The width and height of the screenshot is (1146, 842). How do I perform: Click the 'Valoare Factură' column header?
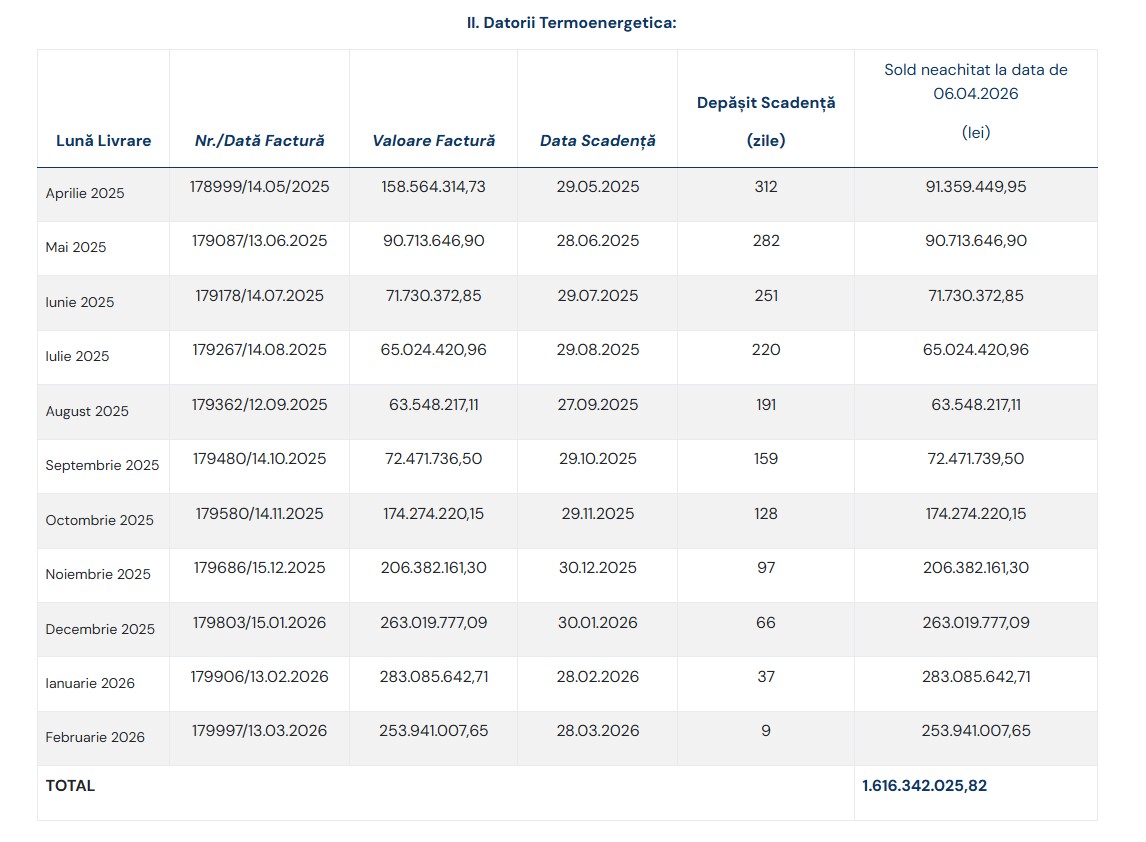pyautogui.click(x=433, y=141)
